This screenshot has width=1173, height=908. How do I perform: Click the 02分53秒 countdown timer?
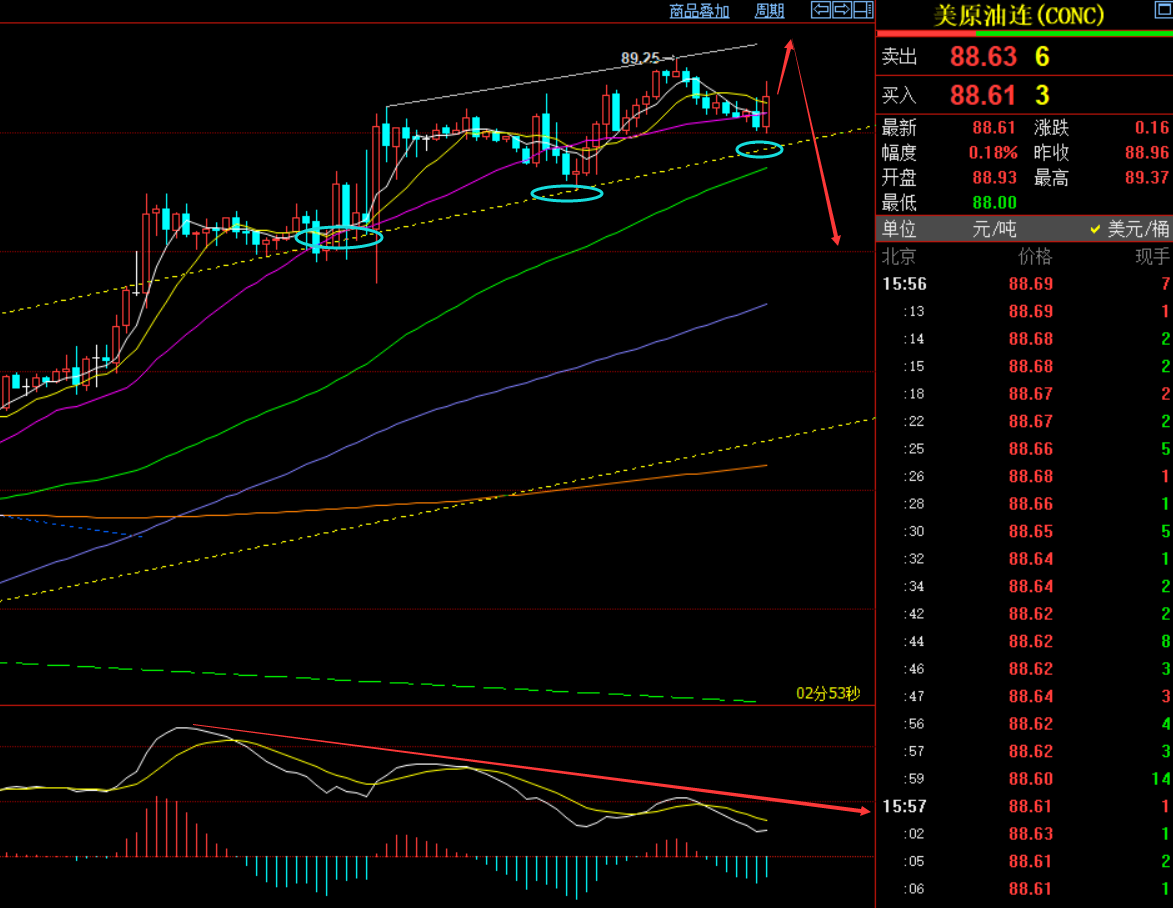828,693
